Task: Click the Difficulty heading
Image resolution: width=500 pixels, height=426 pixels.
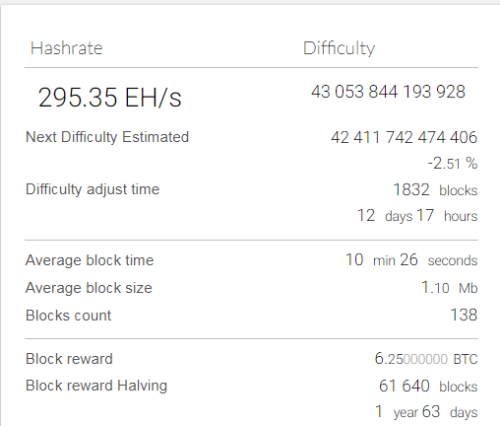Action: point(339,49)
